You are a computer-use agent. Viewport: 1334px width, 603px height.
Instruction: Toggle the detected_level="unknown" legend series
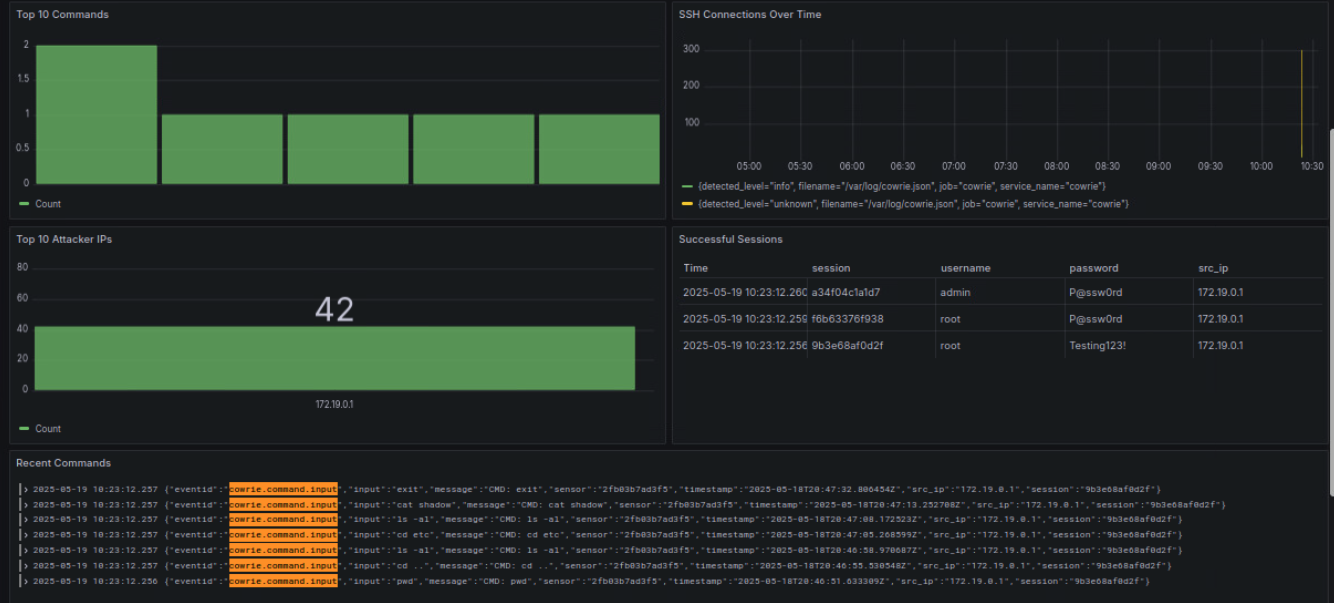pos(913,204)
